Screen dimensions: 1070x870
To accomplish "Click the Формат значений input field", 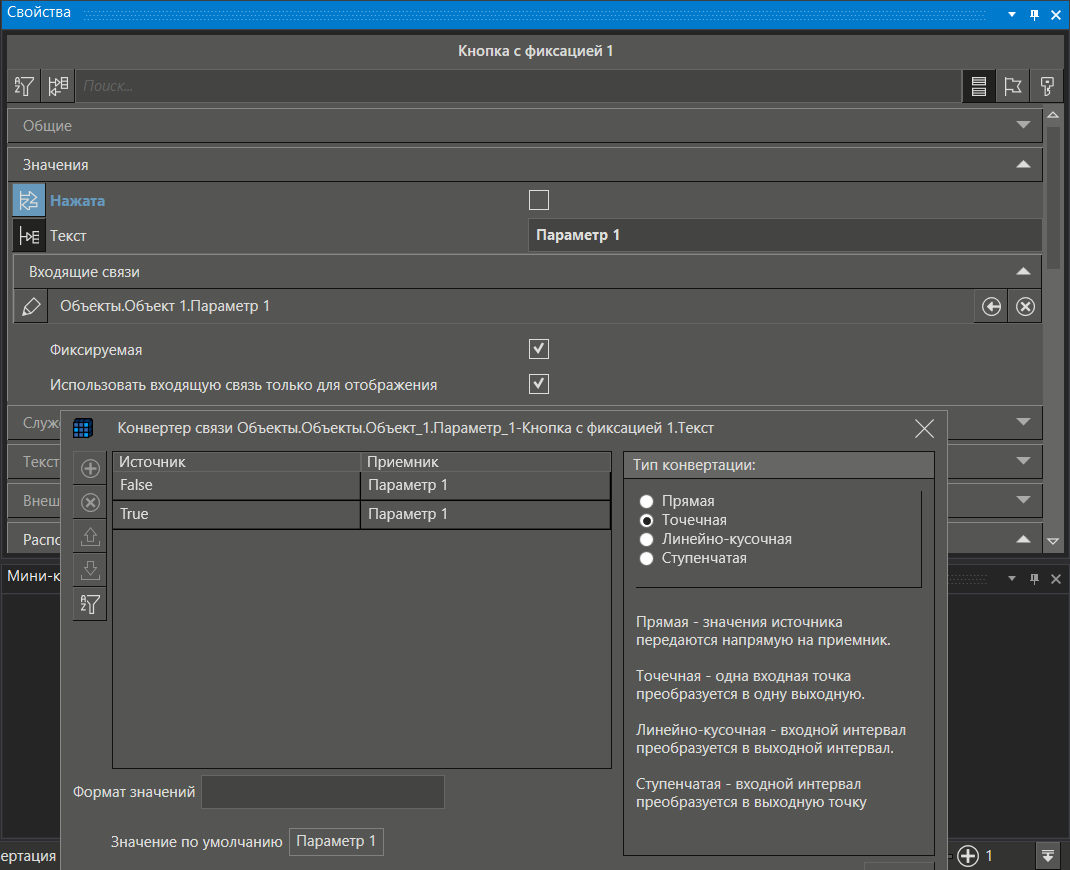I will point(323,792).
